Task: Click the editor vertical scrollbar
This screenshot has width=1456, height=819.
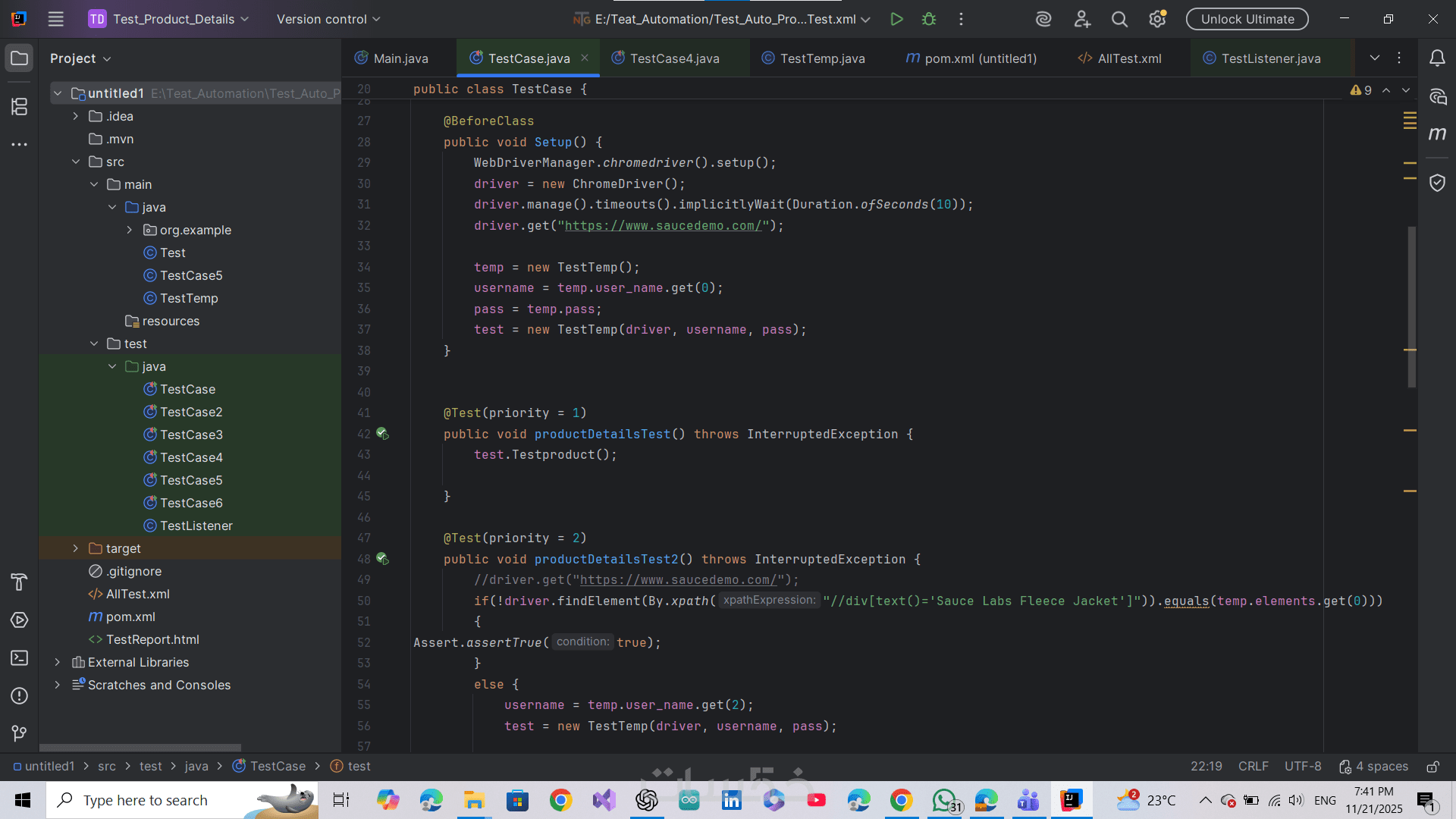Action: (1411, 307)
